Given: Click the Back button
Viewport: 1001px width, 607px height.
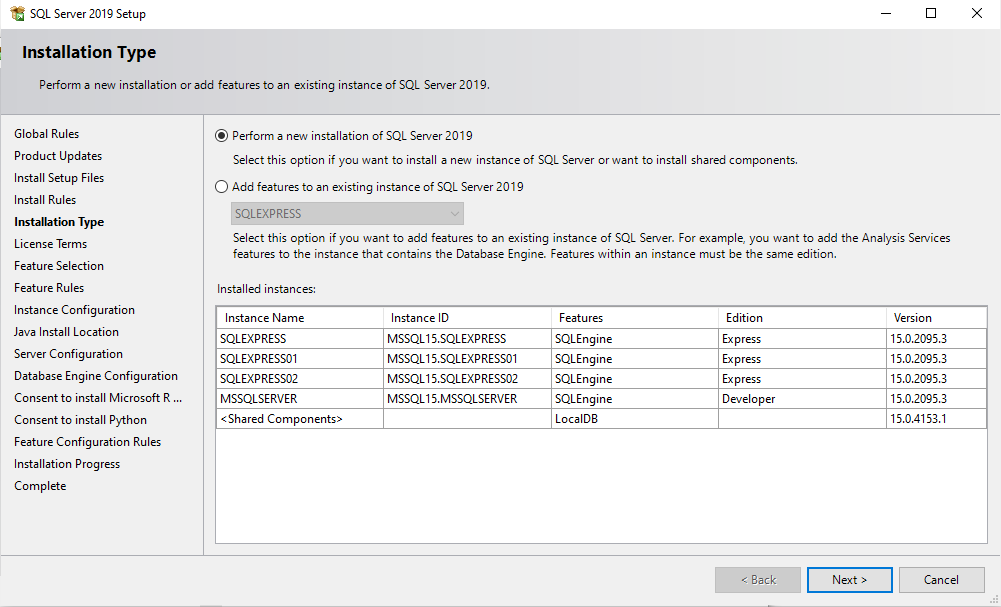Looking at the screenshot, I should [757, 580].
